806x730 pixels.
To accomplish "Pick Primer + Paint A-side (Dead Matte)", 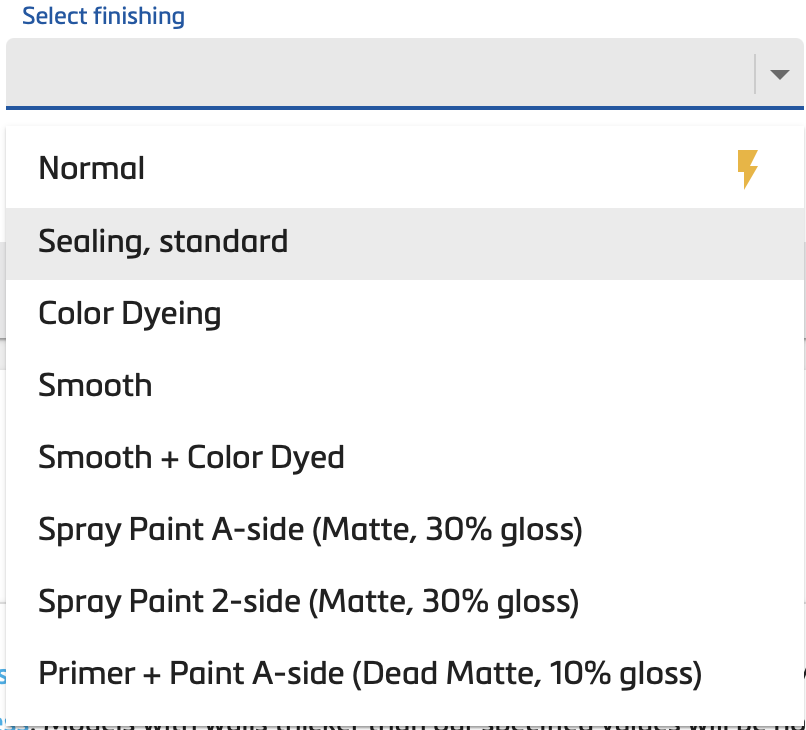I will click(368, 673).
